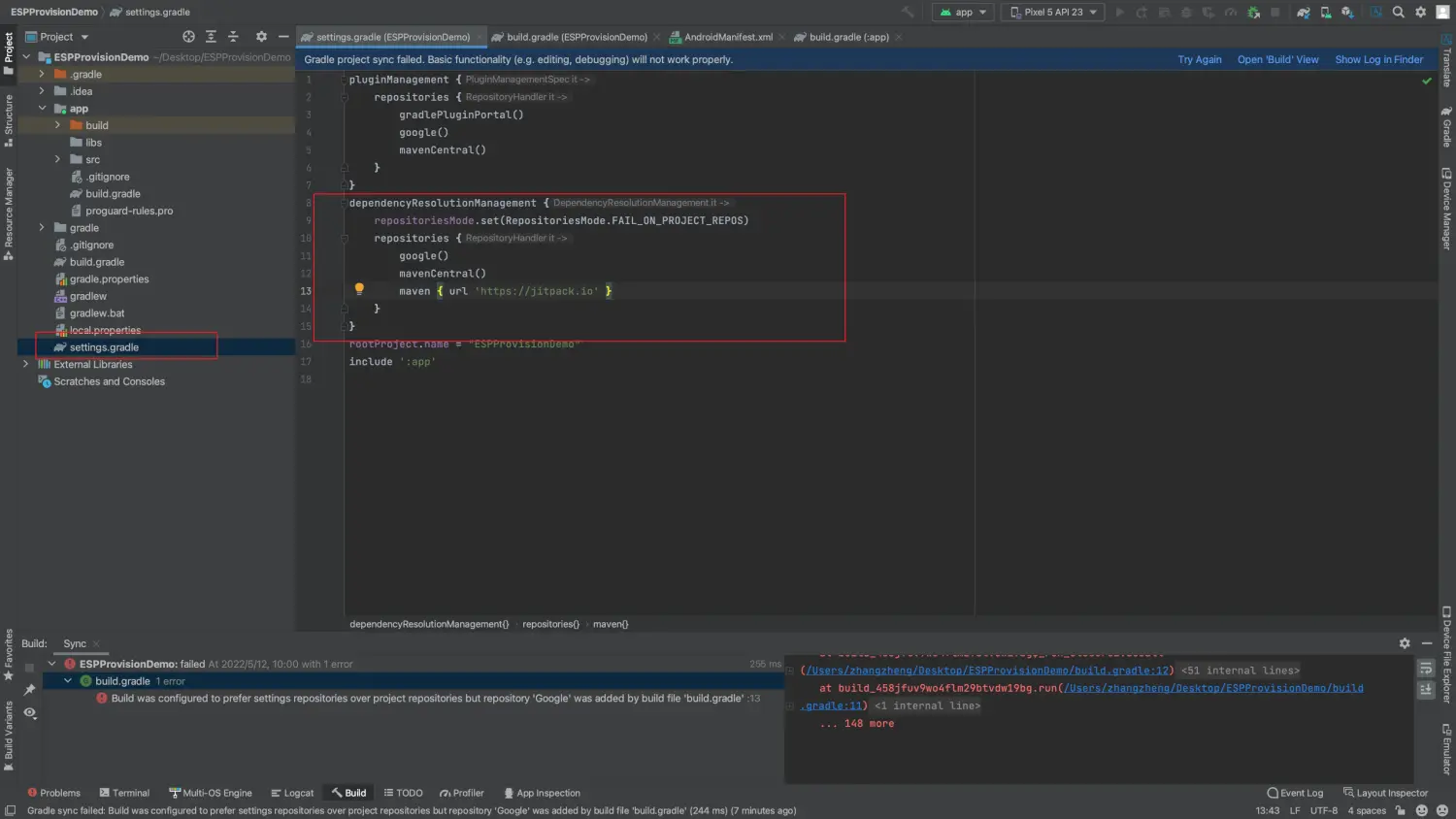Screen dimensions: 1456x819
Task: Toggle the pin icon in Build panel
Action: tap(30, 690)
